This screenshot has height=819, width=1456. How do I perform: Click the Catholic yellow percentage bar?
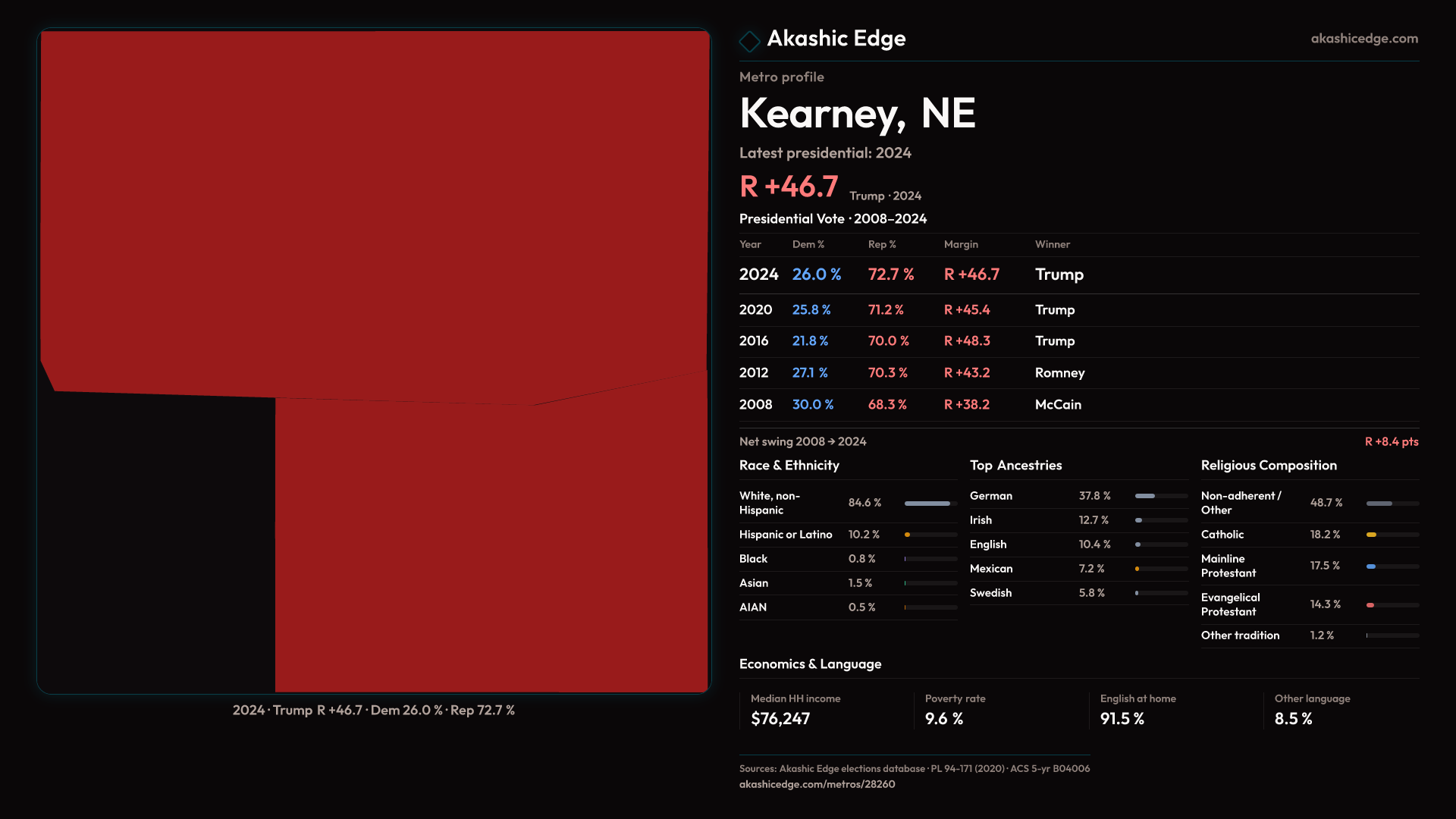tap(1371, 535)
